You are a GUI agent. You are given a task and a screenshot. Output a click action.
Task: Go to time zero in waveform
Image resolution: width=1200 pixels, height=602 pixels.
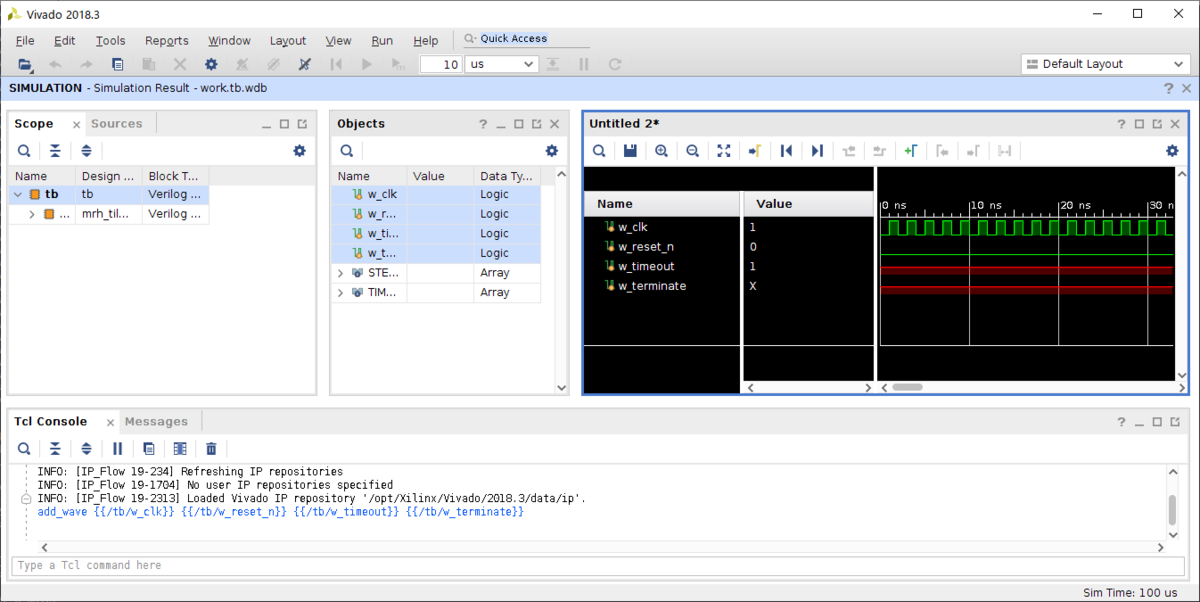coord(786,151)
